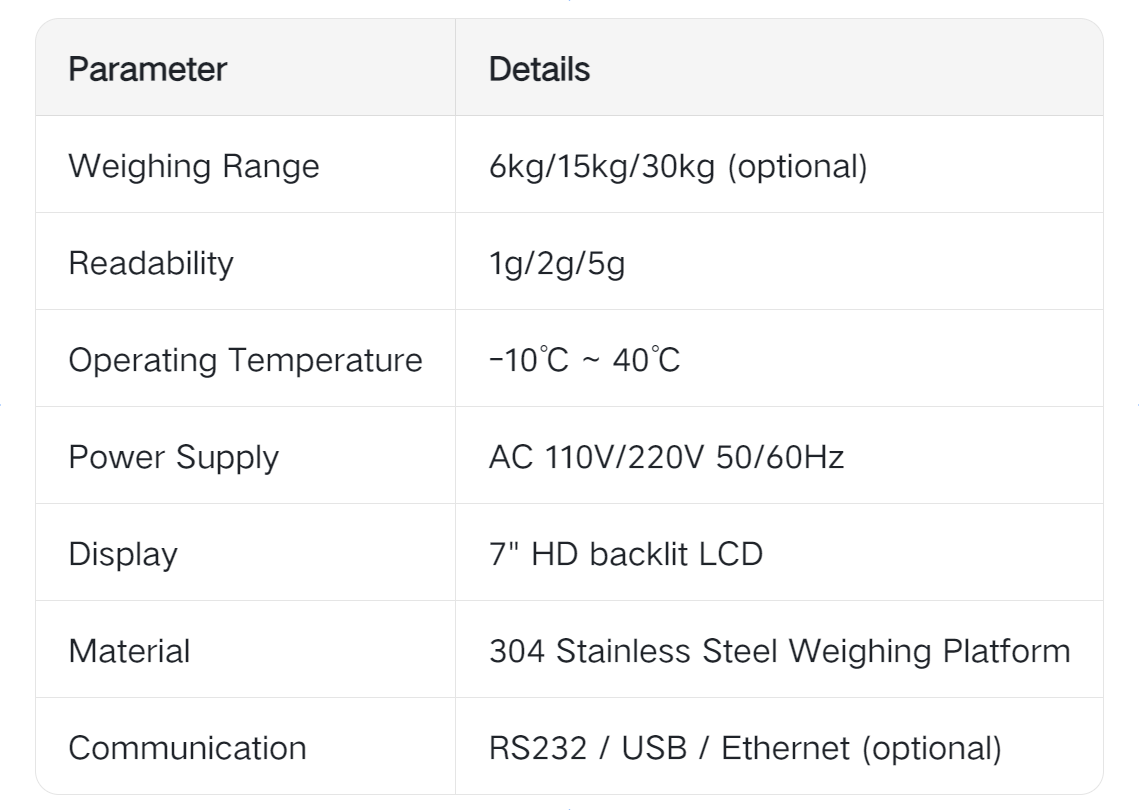The image size is (1139, 810).
Task: Click the Details column header
Action: point(539,70)
